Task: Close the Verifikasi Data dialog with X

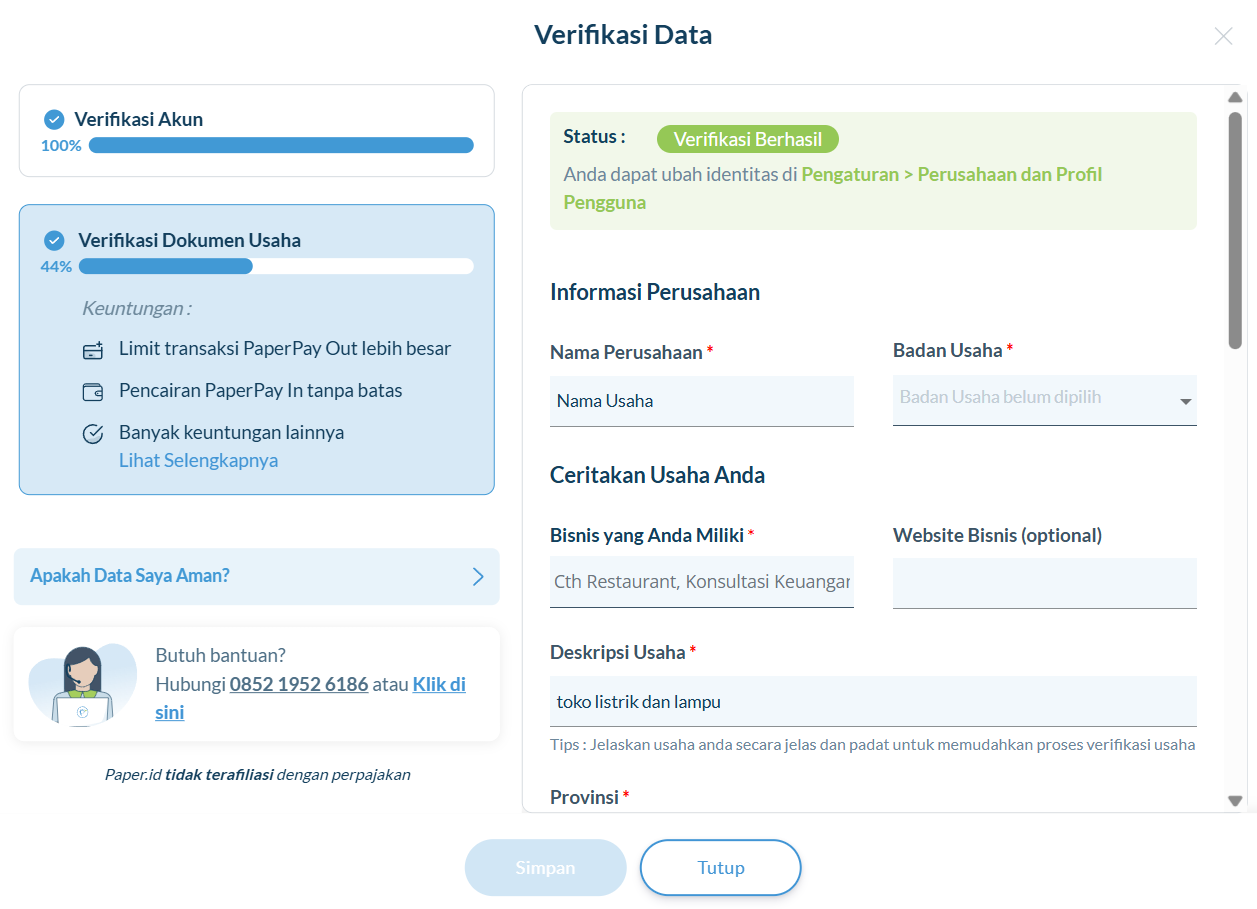Action: (x=1222, y=36)
